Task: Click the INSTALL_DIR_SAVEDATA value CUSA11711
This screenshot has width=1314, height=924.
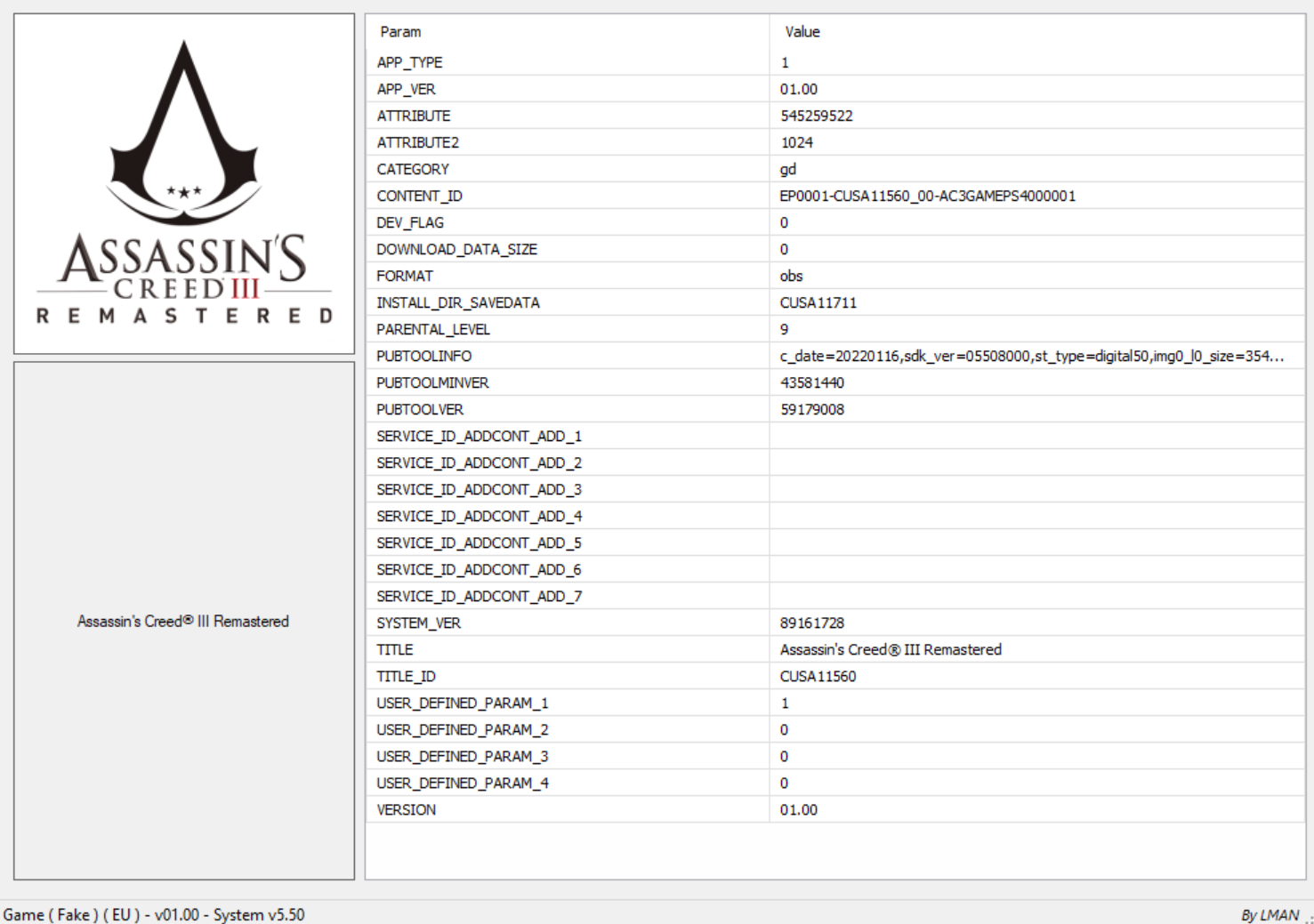Action: tap(818, 302)
